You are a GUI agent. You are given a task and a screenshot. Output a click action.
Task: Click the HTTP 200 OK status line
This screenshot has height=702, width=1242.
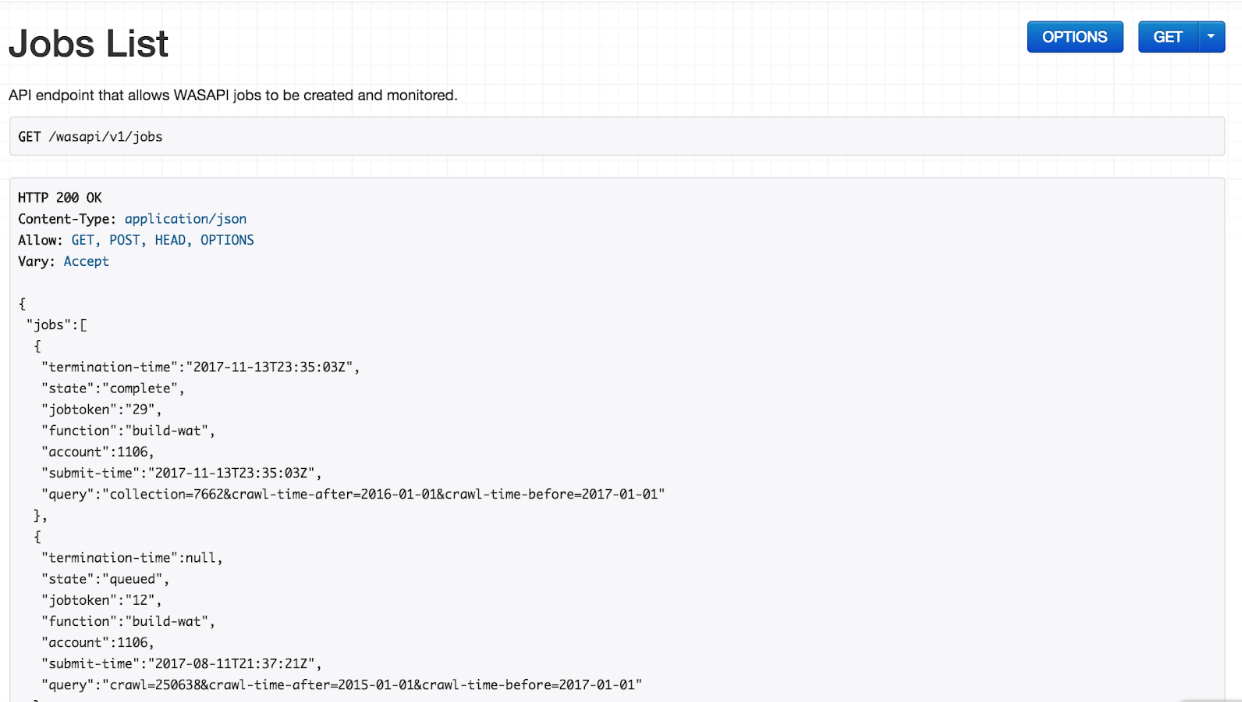60,197
